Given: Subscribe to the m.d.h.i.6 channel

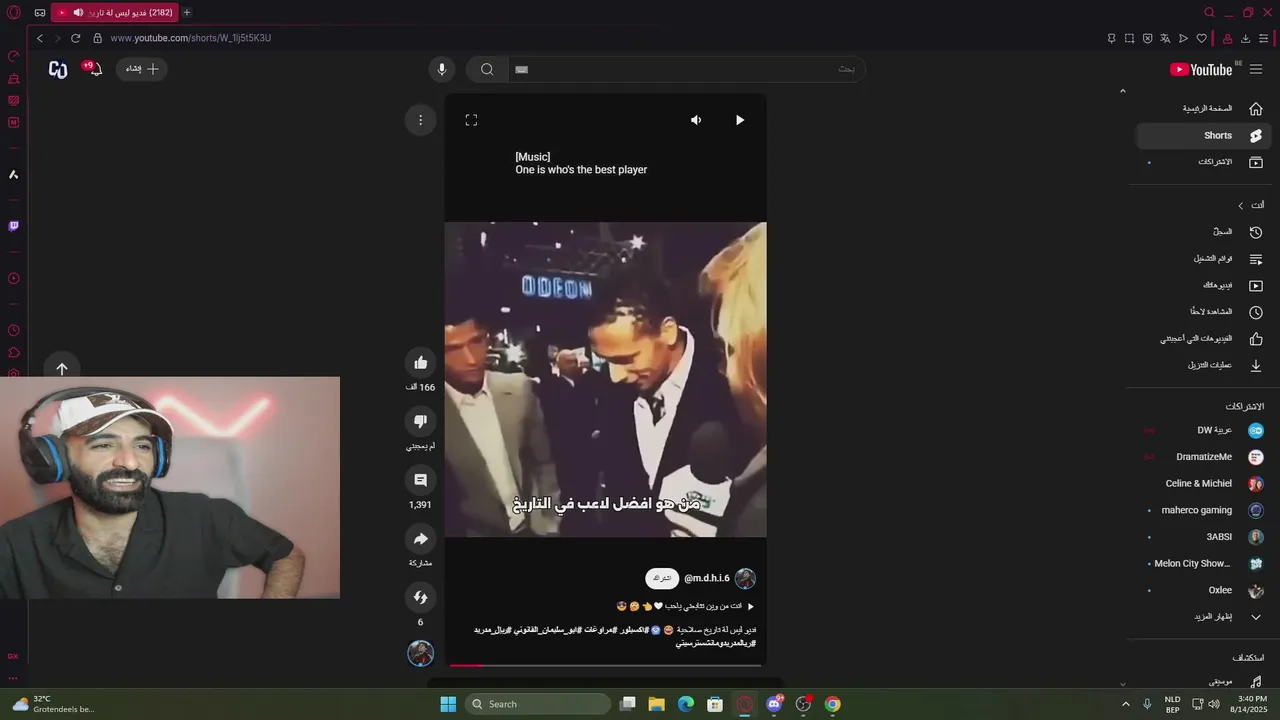Looking at the screenshot, I should click(x=662, y=578).
